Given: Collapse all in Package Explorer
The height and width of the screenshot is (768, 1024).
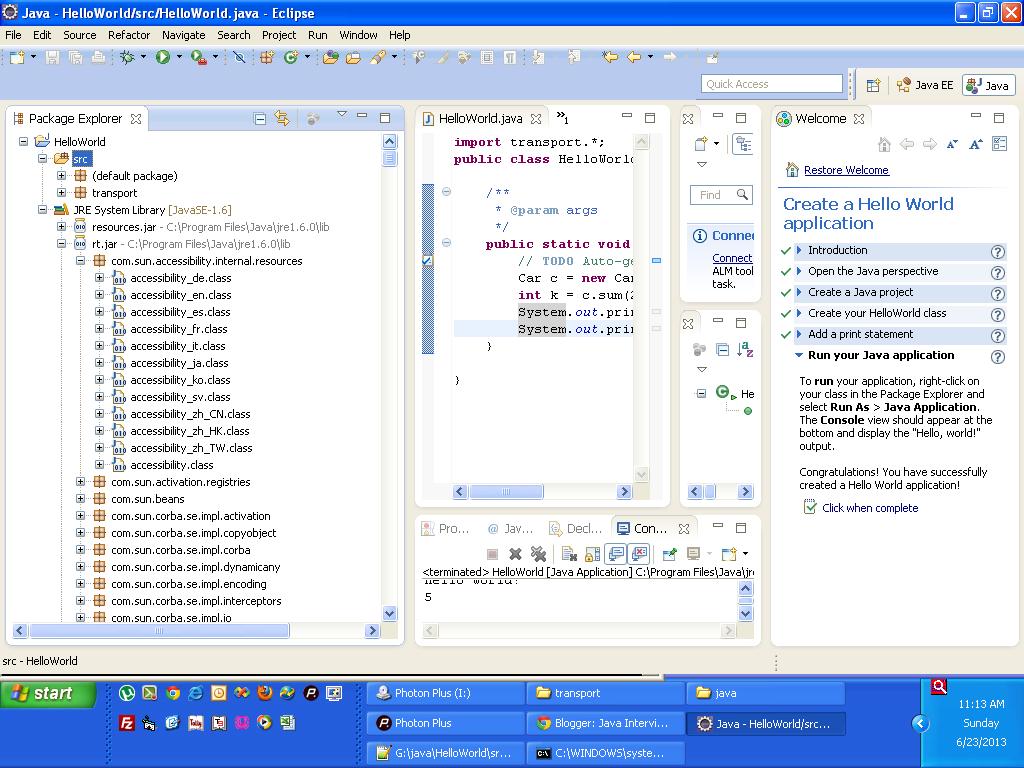Looking at the screenshot, I should coord(259,118).
